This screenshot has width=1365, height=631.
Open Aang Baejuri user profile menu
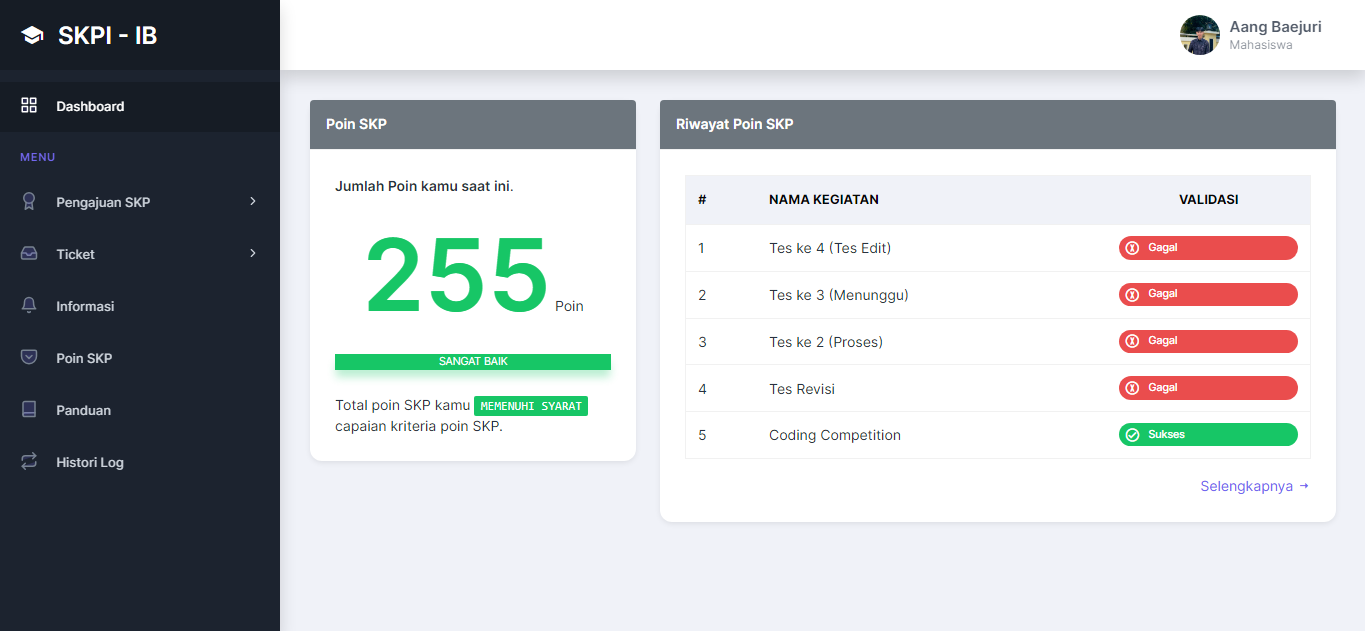pos(1274,35)
